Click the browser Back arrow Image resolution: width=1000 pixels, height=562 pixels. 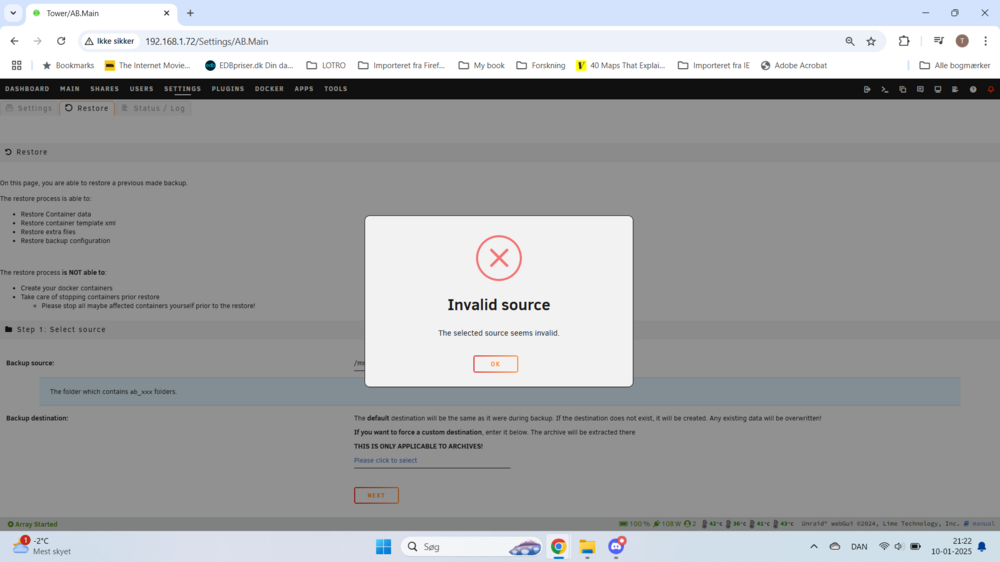15,41
